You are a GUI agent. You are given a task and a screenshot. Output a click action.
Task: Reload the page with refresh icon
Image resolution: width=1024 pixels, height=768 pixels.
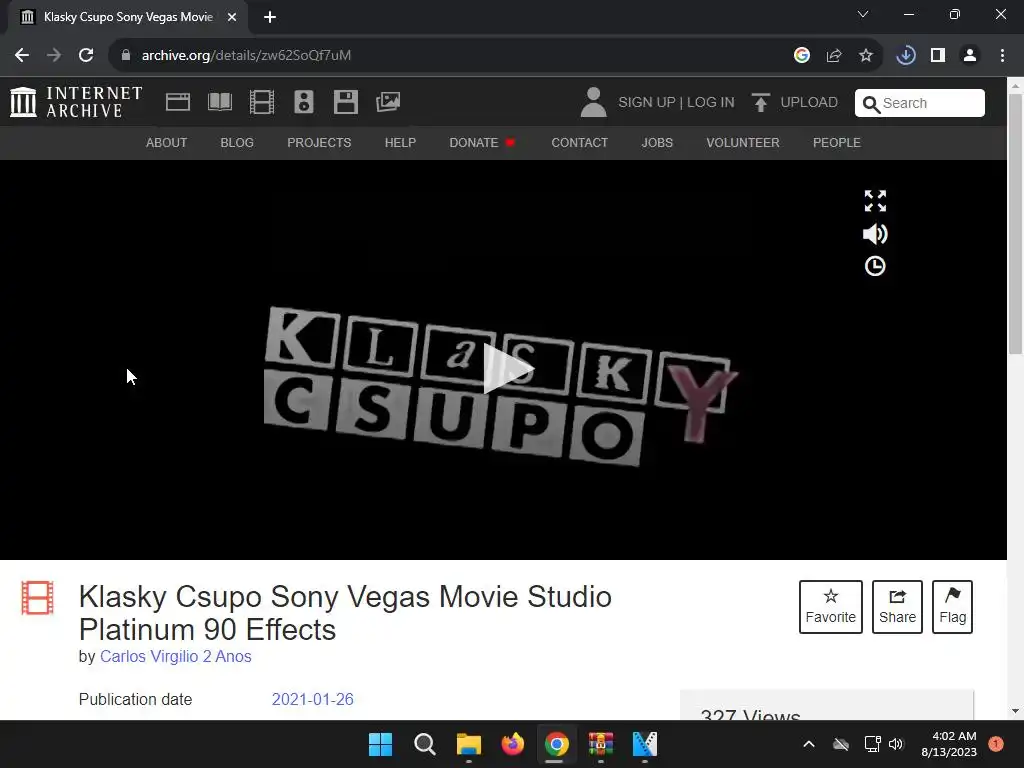[86, 56]
